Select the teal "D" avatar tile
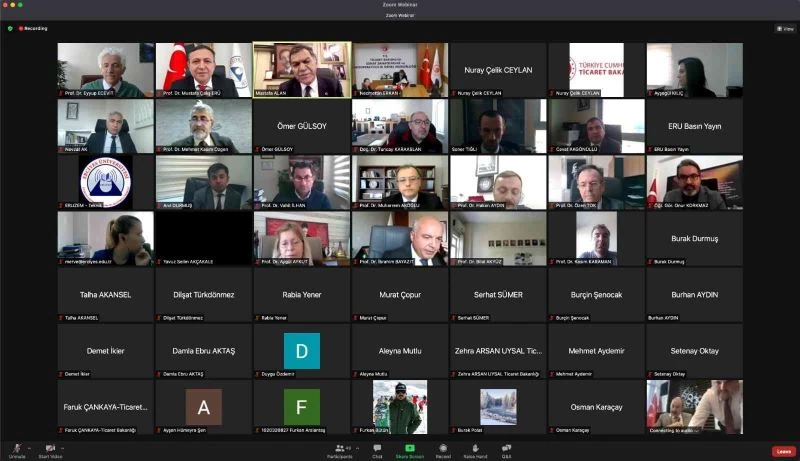This screenshot has width=800, height=461. point(301,351)
